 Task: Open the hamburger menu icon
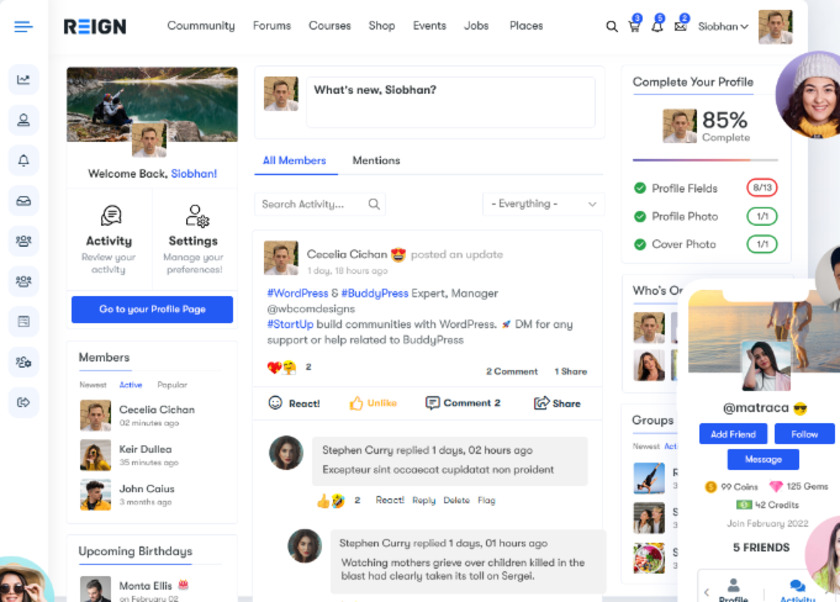(x=23, y=26)
